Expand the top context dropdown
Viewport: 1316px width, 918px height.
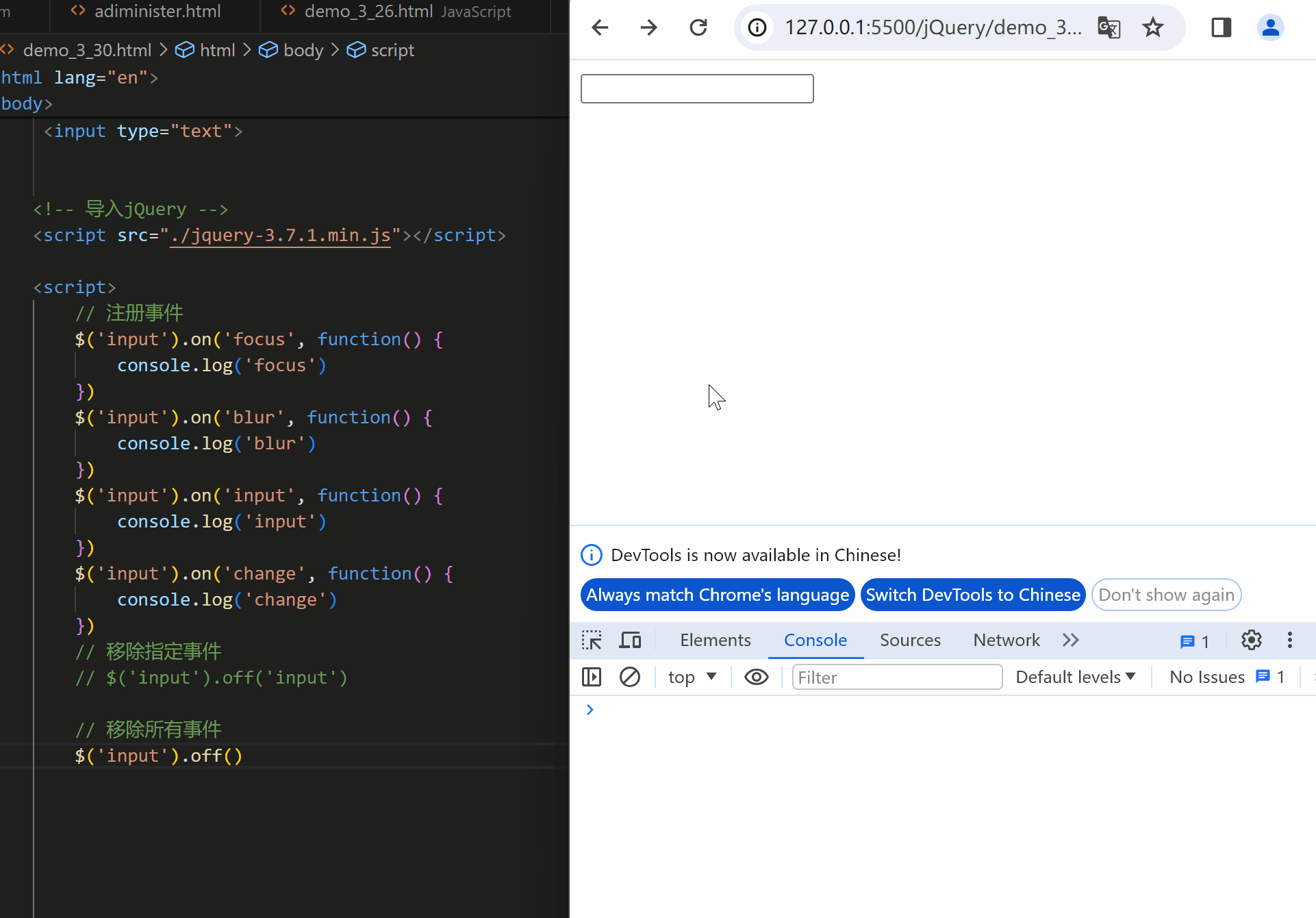click(x=692, y=677)
